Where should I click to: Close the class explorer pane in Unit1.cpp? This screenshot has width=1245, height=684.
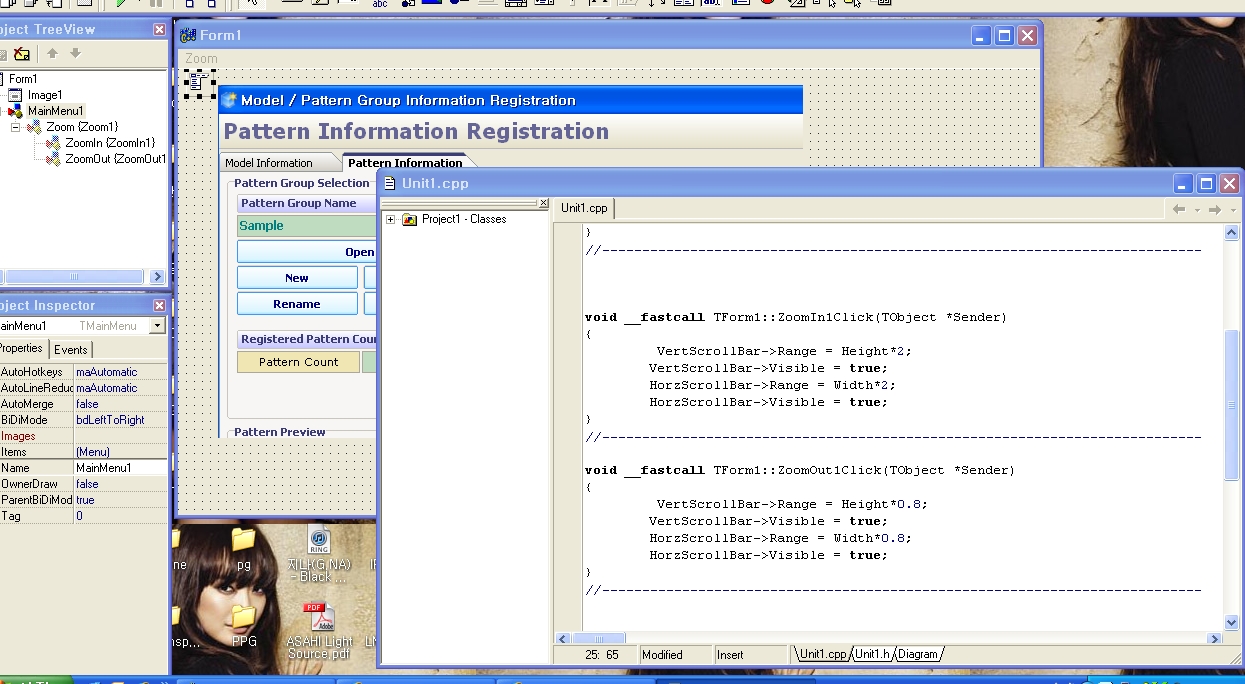[x=543, y=203]
